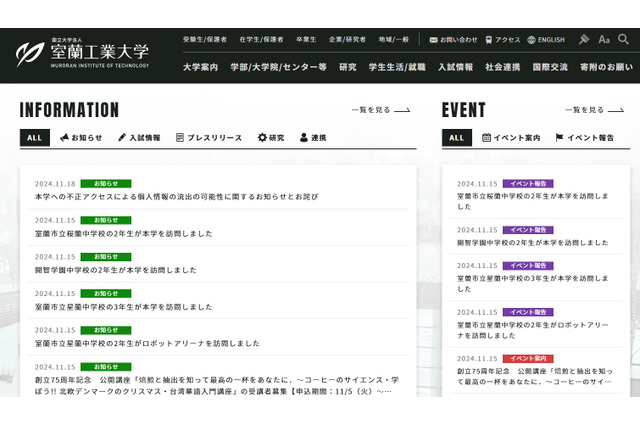The height and width of the screenshot is (426, 640).
Task: Click the Aa font size icon
Action: 604,40
